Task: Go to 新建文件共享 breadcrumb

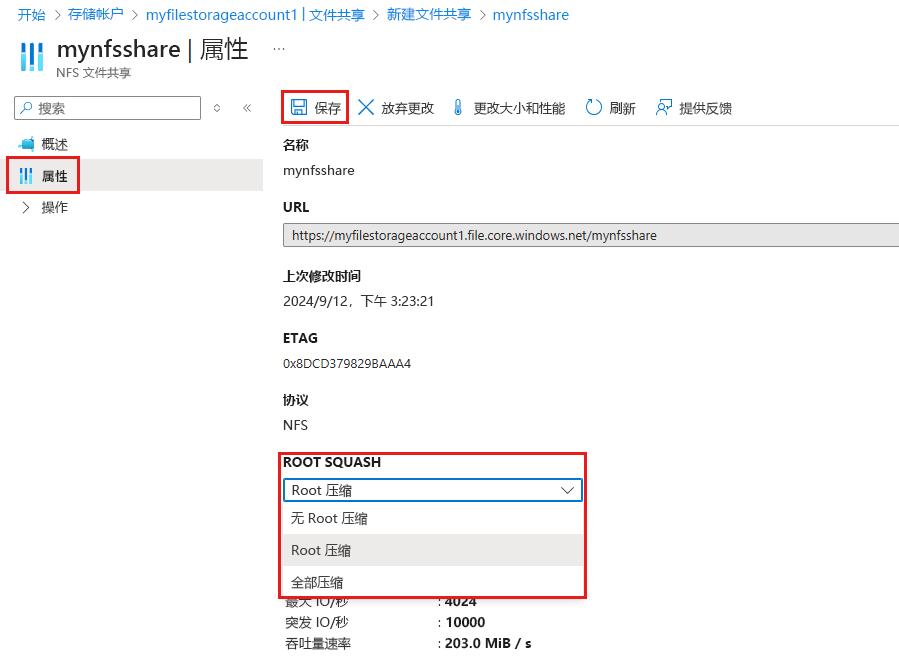Action: coord(429,14)
